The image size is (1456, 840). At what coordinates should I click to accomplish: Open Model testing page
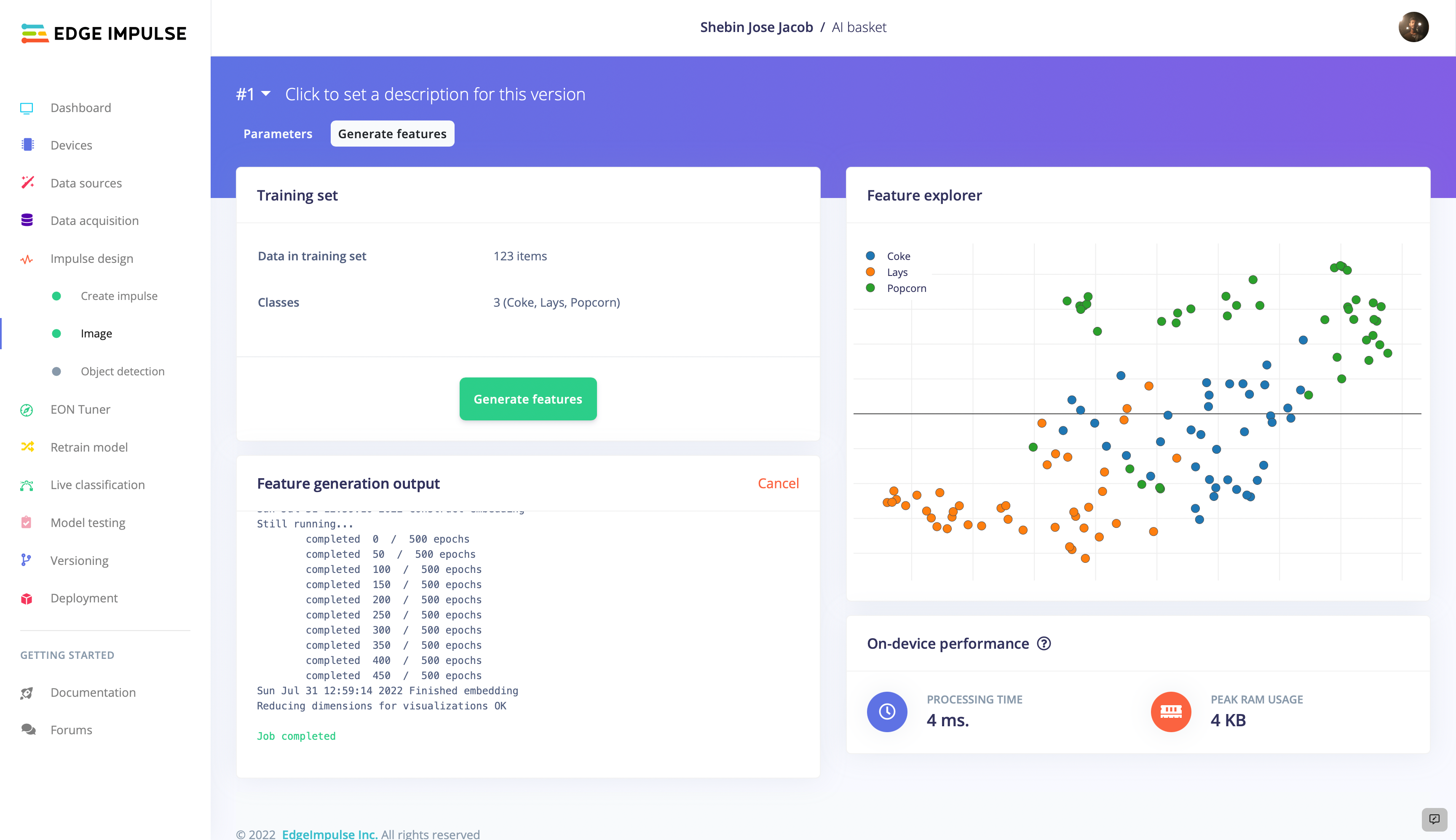click(88, 523)
